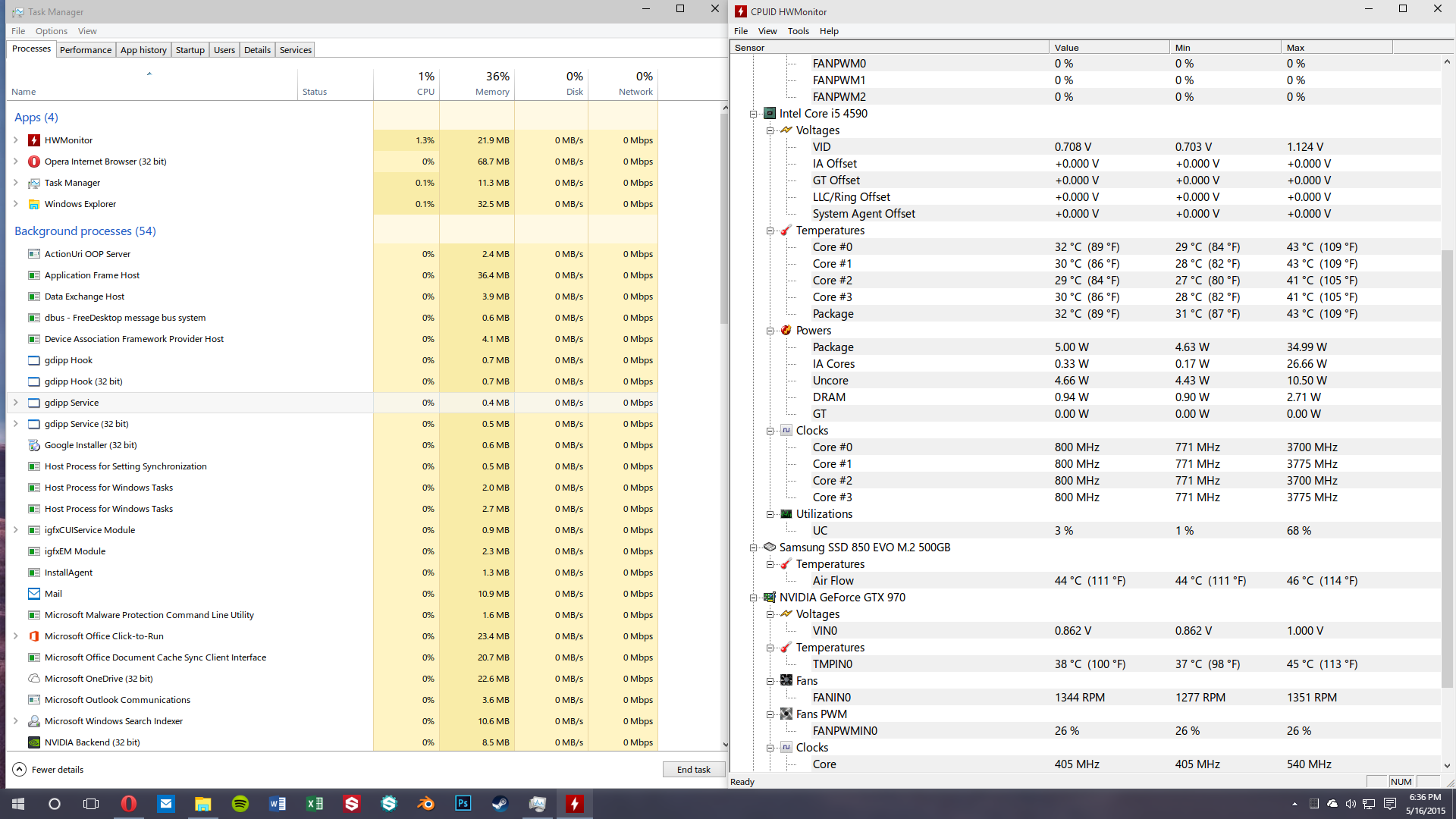Open Photoshop from the taskbar

click(463, 804)
